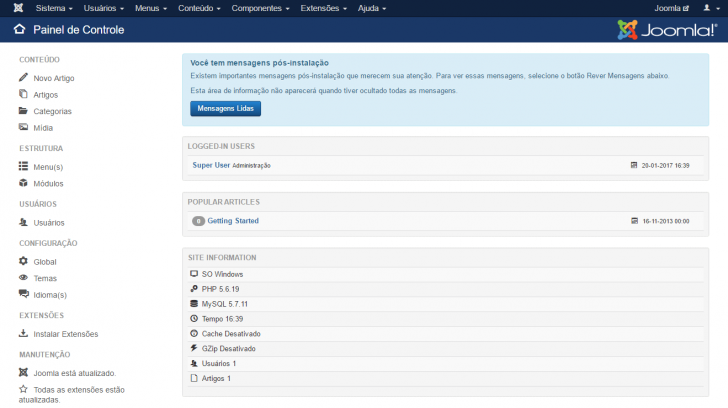Open Menu(s) under Estrutura
The image size is (728, 408).
48,167
